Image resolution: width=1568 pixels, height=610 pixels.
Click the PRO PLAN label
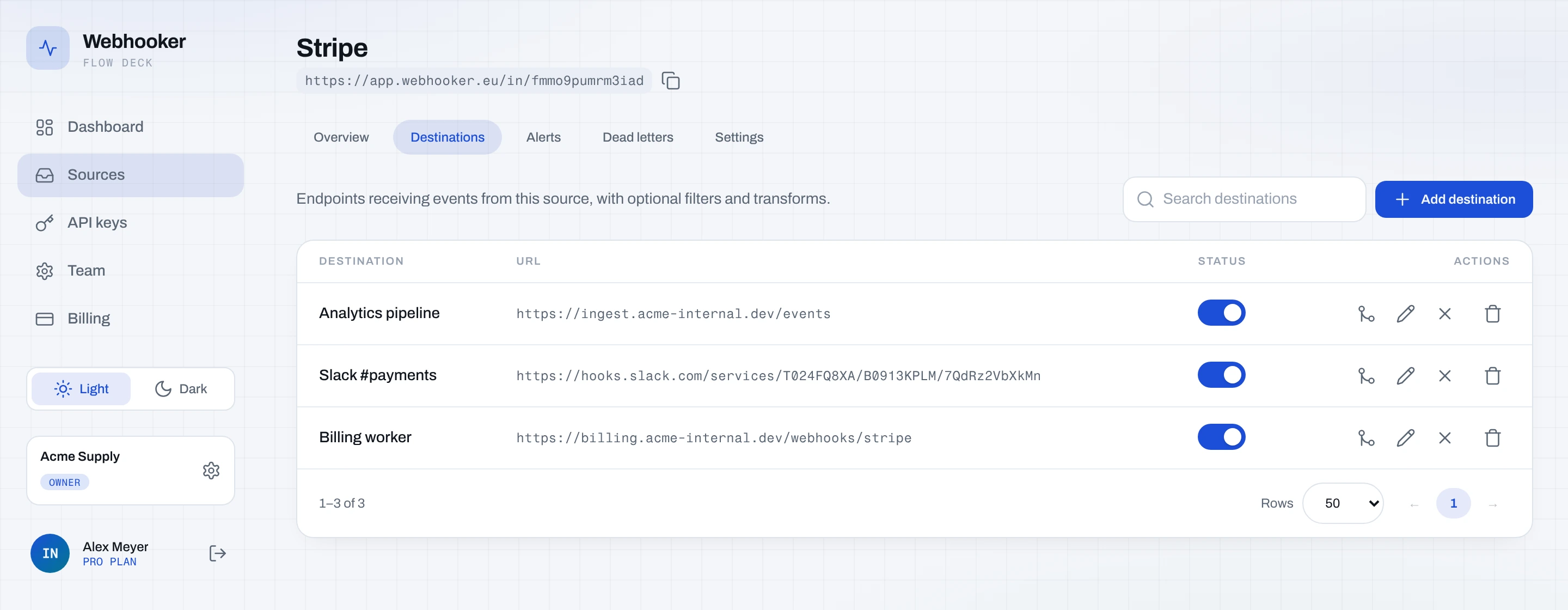(x=109, y=562)
